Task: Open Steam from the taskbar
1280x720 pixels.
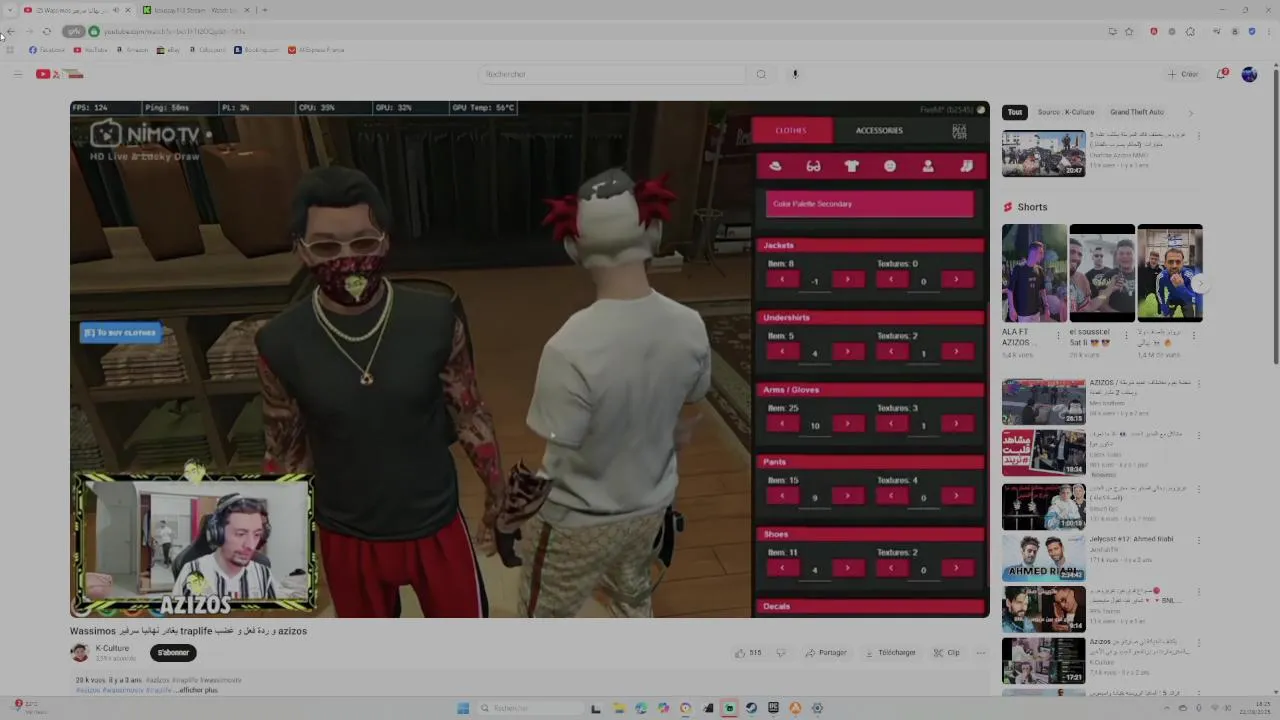Action: (751, 708)
